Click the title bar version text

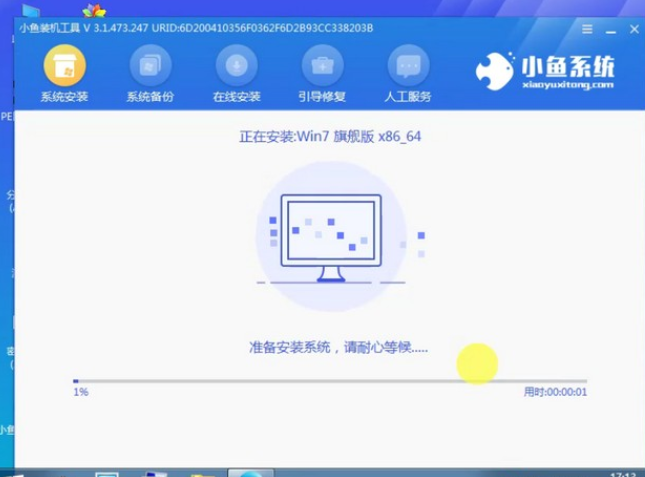pos(196,28)
